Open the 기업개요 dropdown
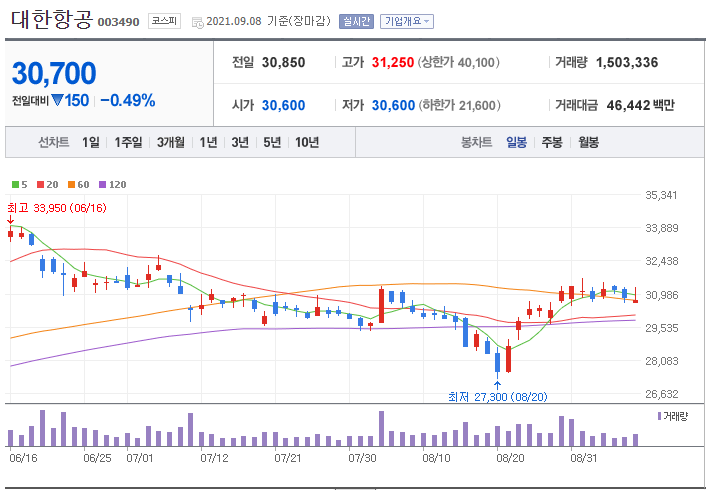The width and height of the screenshot is (706, 490). (x=407, y=21)
